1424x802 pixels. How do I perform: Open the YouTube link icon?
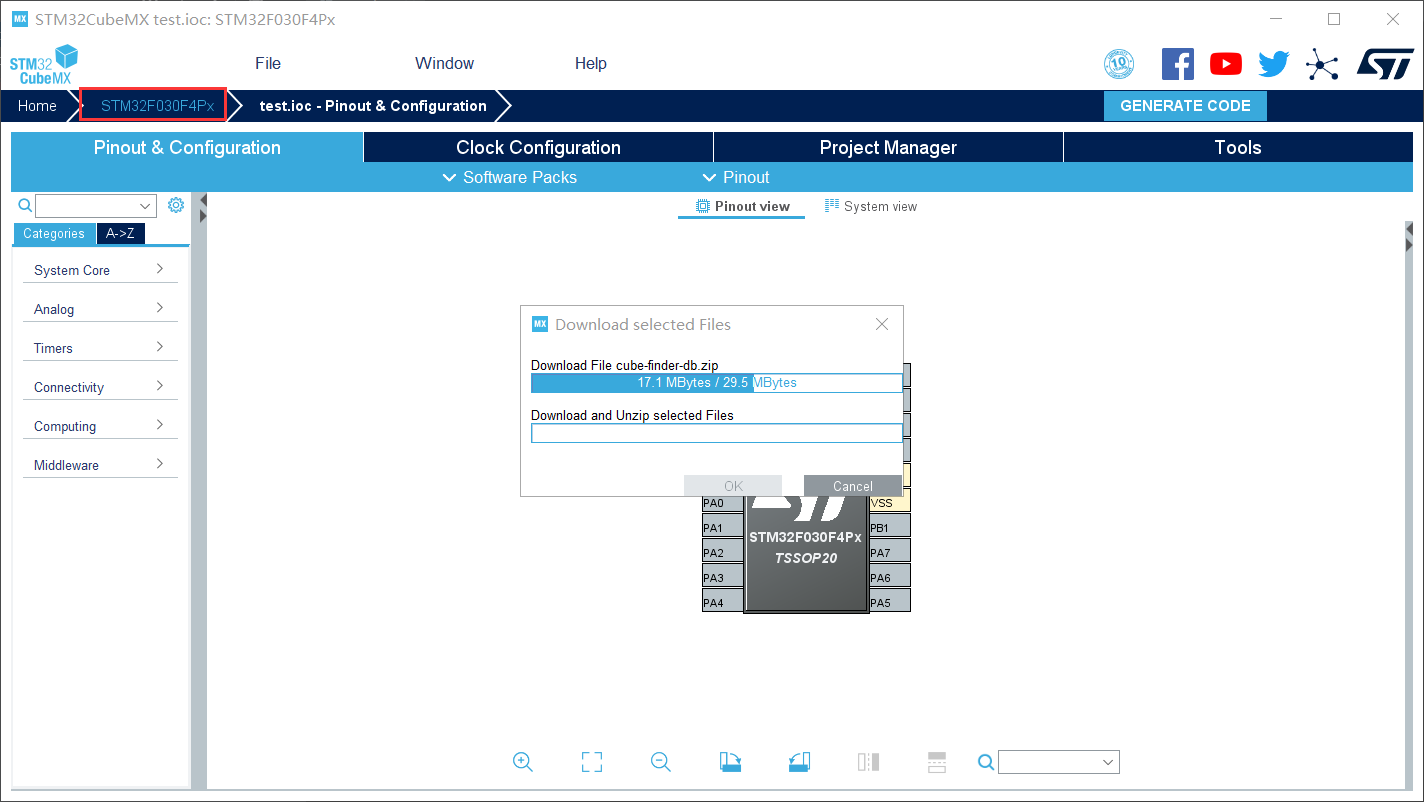pyautogui.click(x=1226, y=64)
